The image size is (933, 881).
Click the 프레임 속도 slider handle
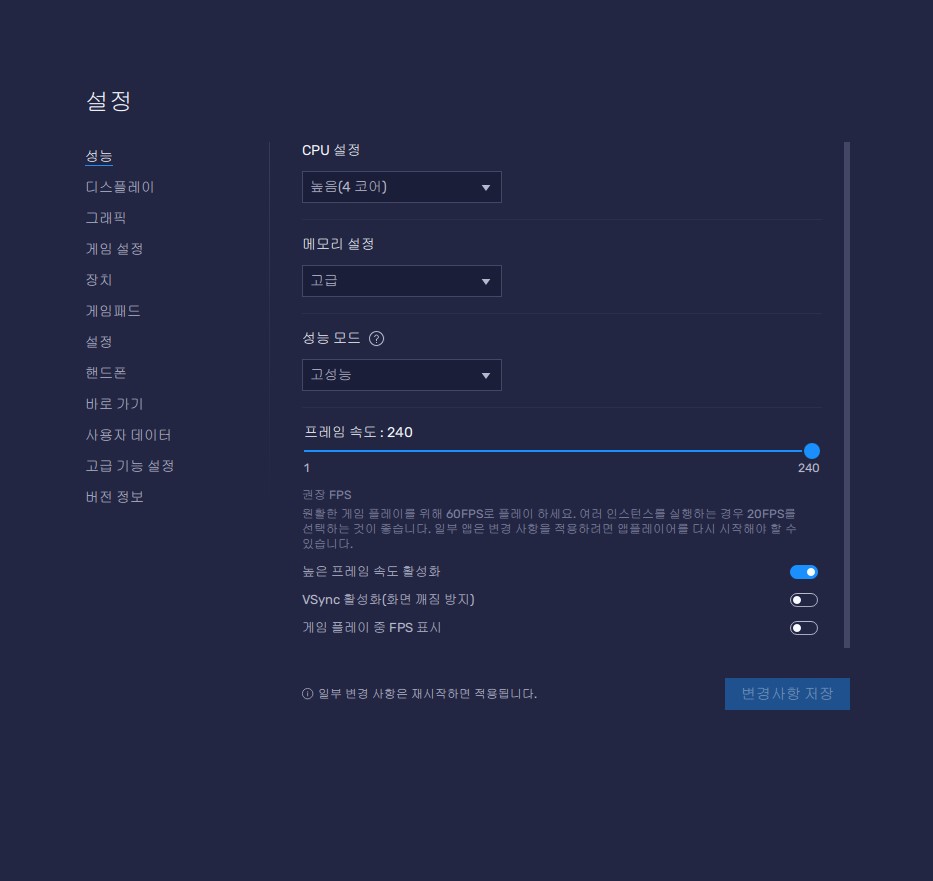(812, 451)
